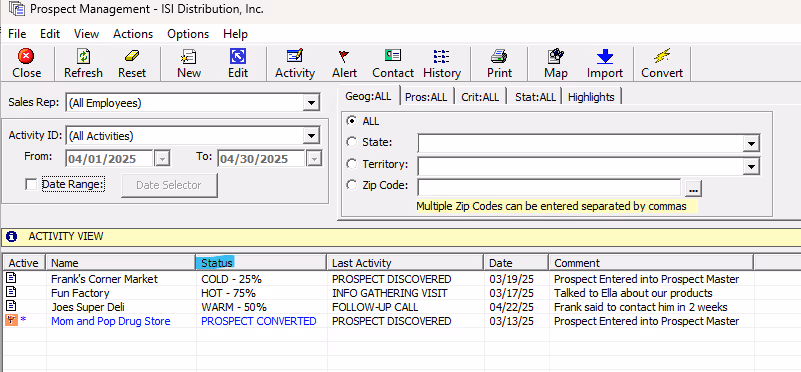Click Joes Super Deli document icon
Screen dimensions: 801x372
tap(11, 306)
